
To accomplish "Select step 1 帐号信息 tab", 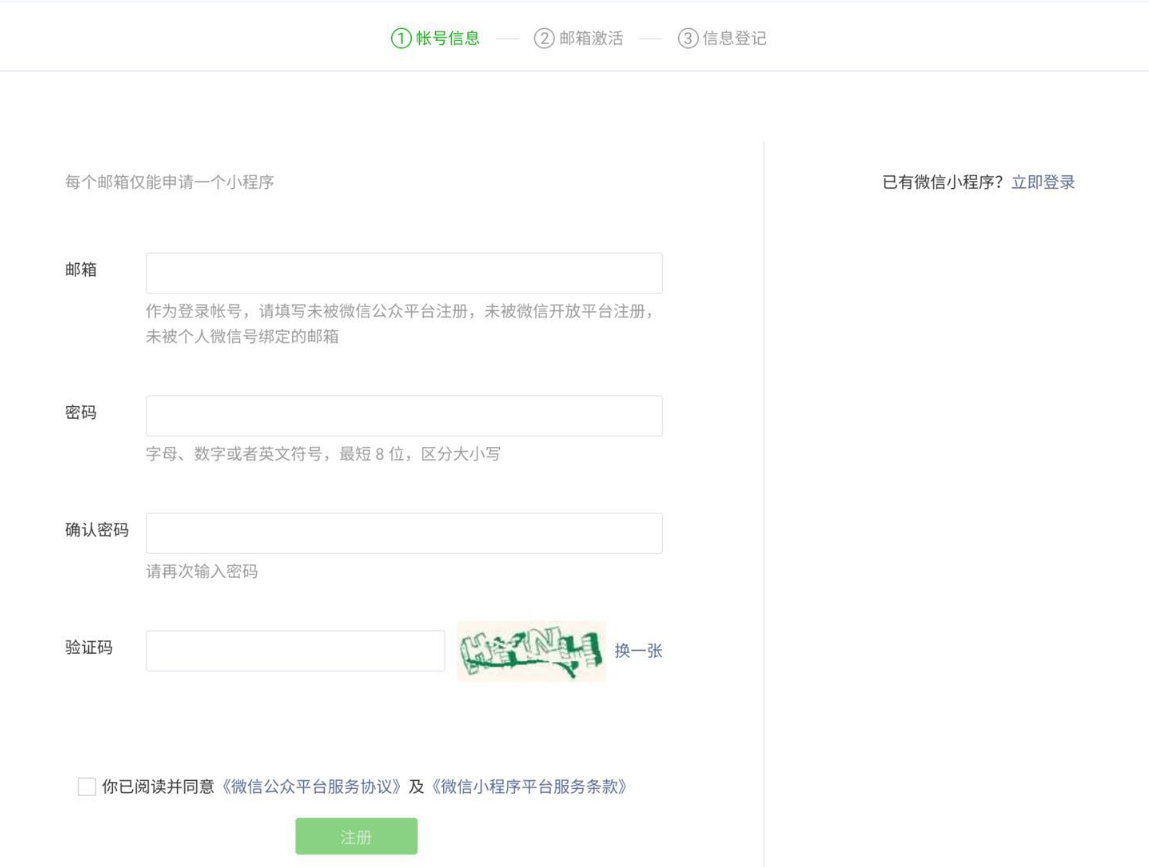I will coord(435,38).
